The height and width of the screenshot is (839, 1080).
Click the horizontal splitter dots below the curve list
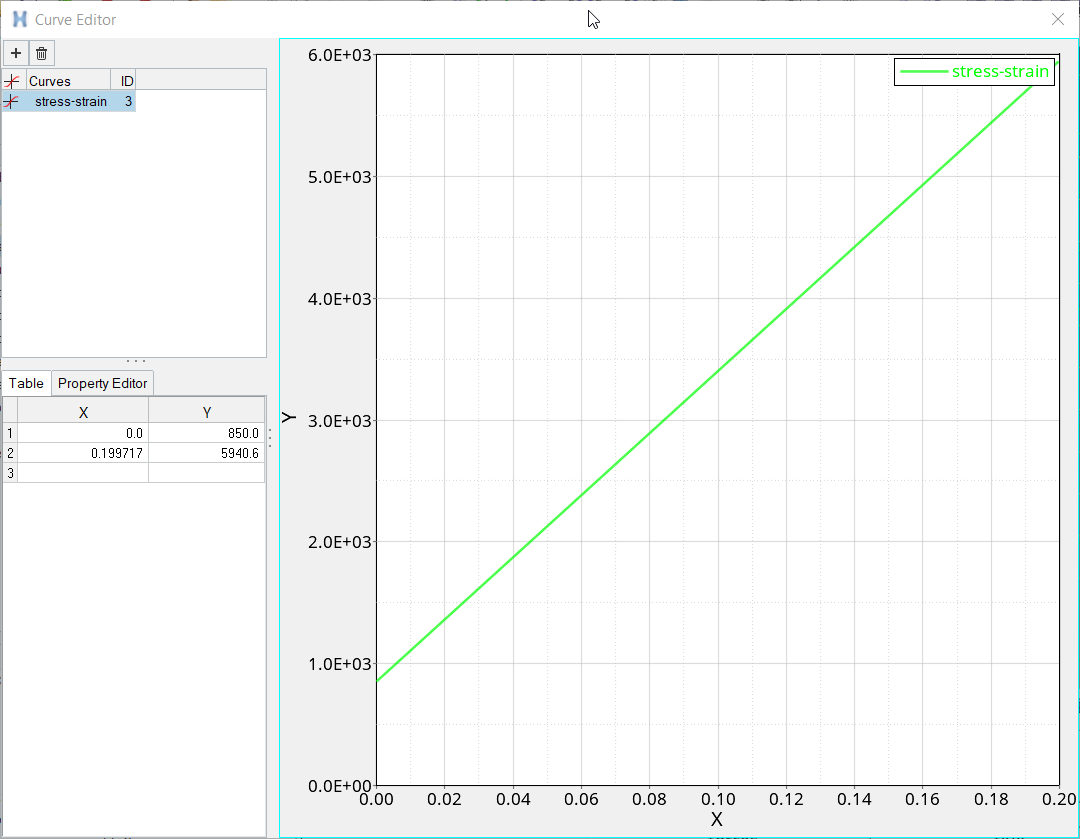[x=135, y=361]
